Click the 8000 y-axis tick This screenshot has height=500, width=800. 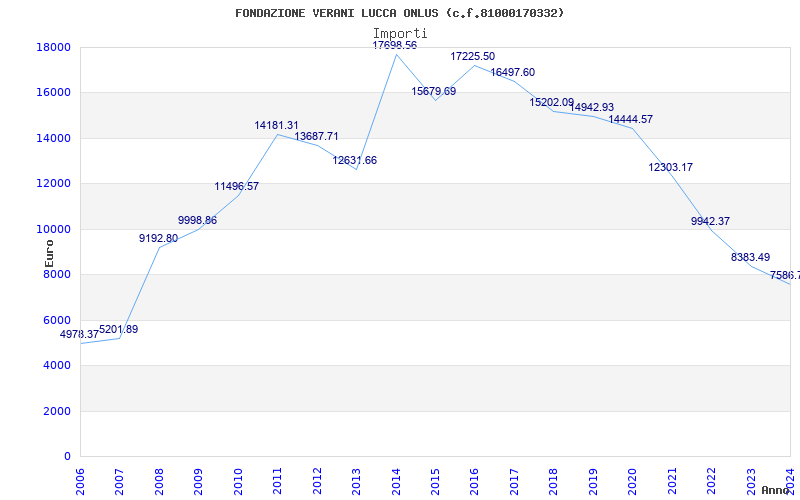coord(57,274)
